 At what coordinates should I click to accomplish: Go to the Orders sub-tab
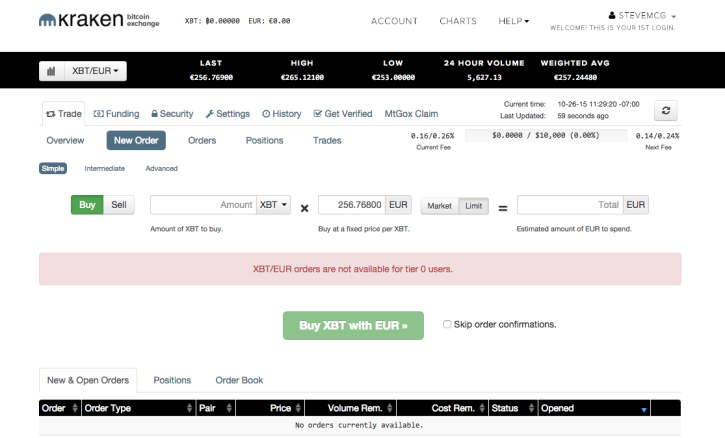202,141
